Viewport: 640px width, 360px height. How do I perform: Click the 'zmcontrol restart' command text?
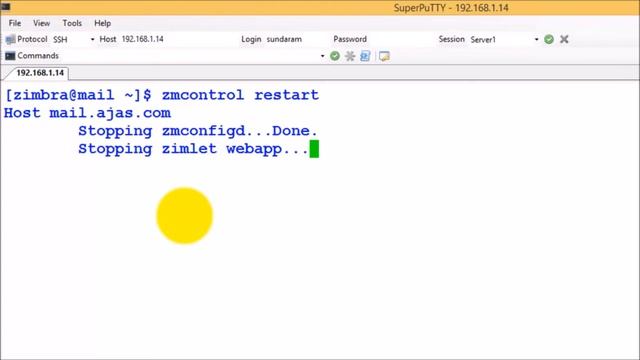click(x=240, y=95)
